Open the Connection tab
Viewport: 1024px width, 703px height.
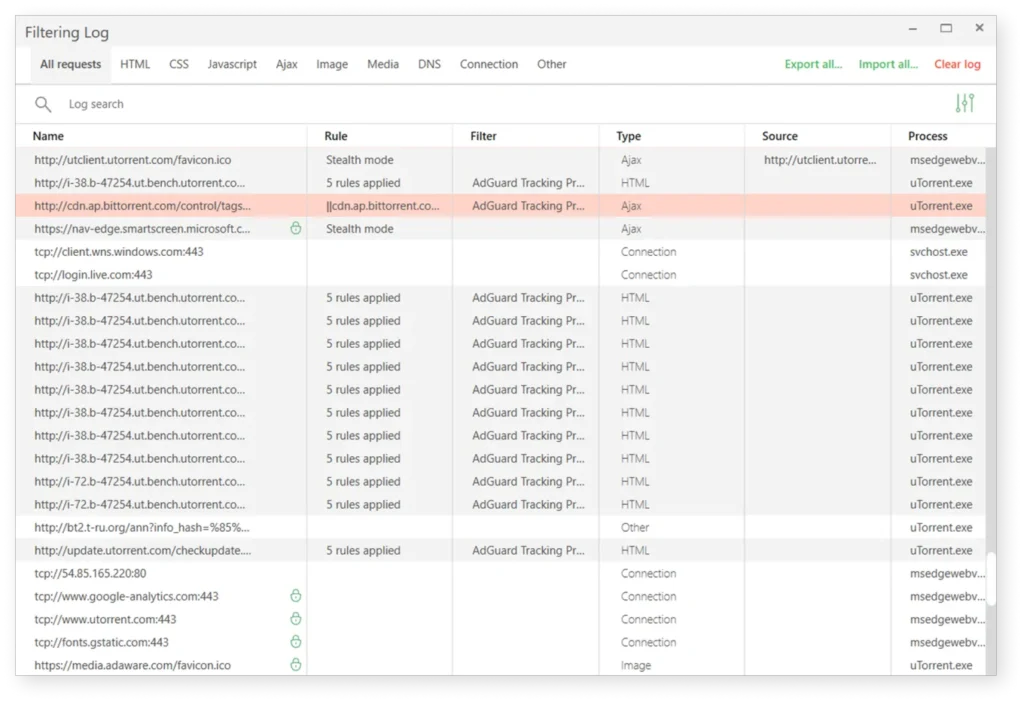488,64
